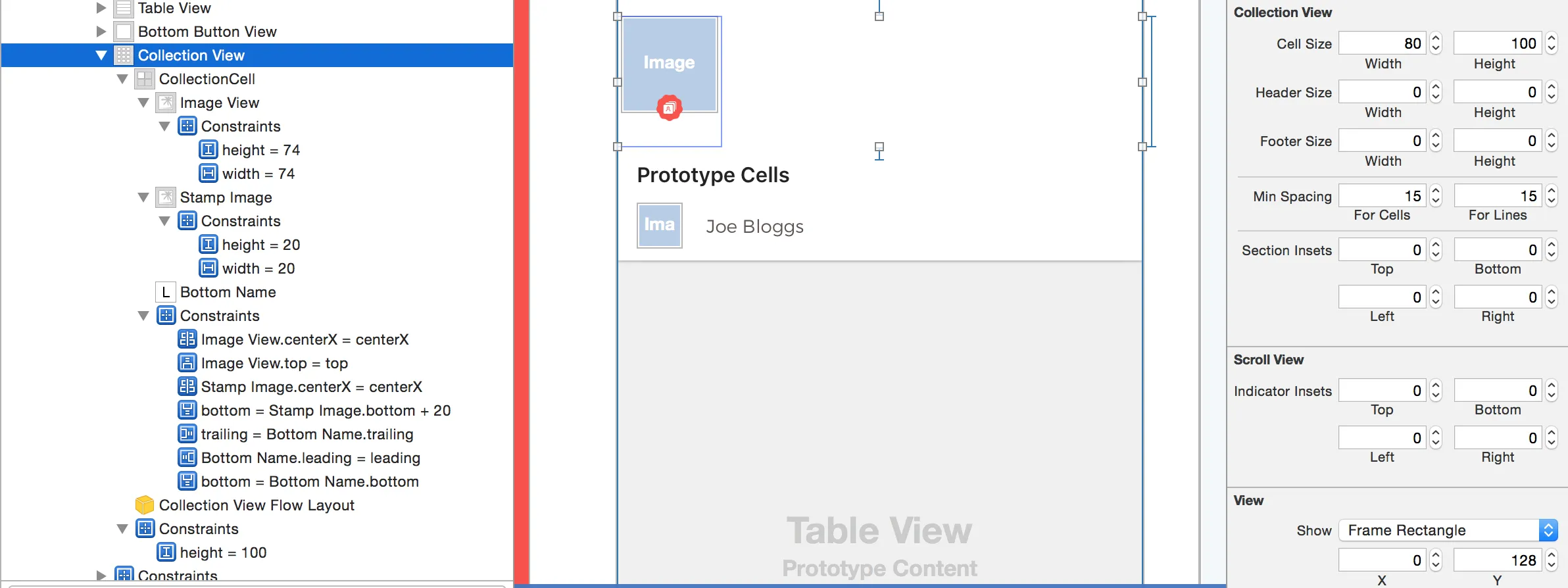Collapse the Stamp Image disclosure triangle
The width and height of the screenshot is (1568, 588).
coord(143,197)
